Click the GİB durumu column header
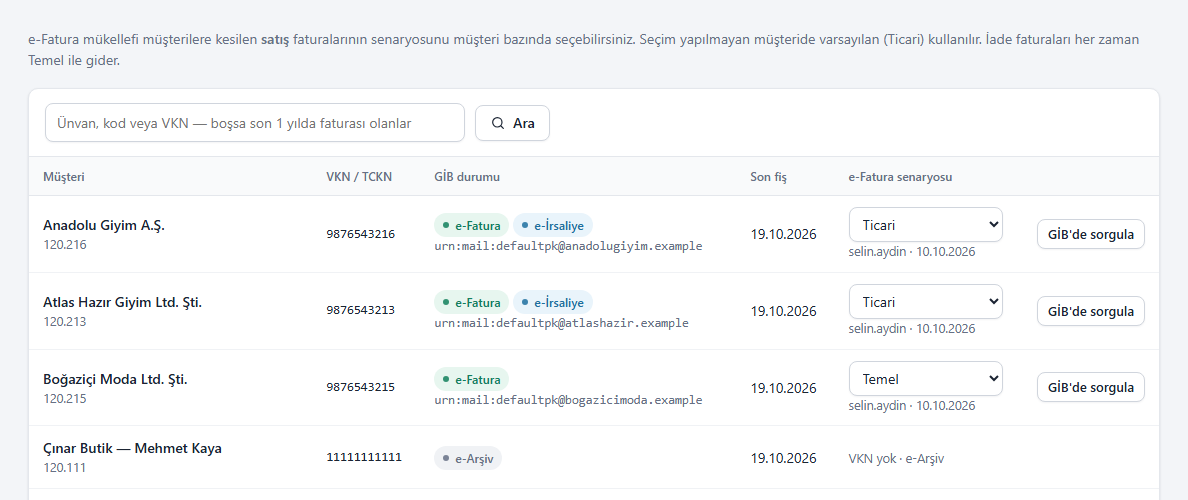The image size is (1188, 500). [x=467, y=177]
